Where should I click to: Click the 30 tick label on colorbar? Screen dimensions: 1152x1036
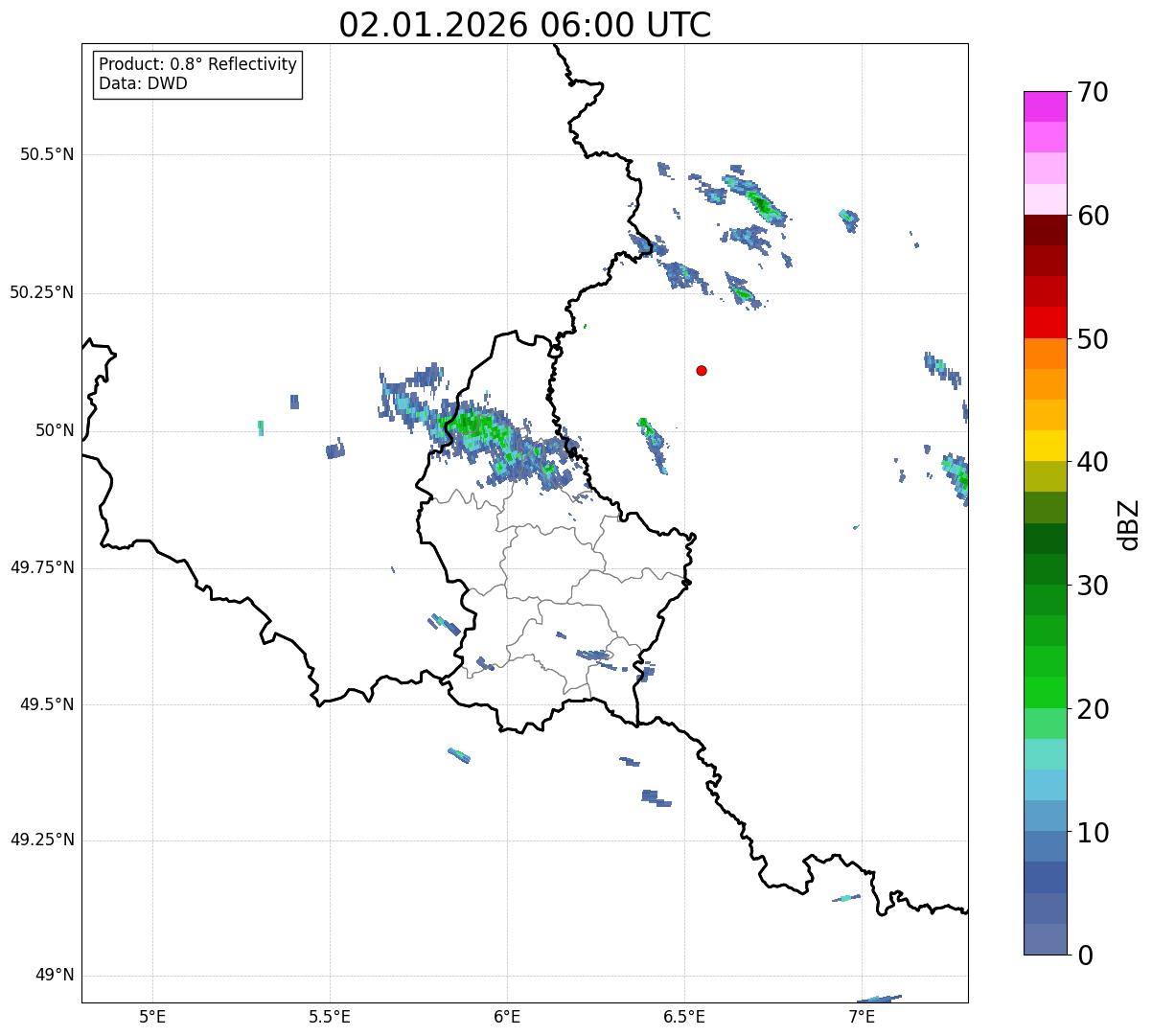[x=1093, y=586]
